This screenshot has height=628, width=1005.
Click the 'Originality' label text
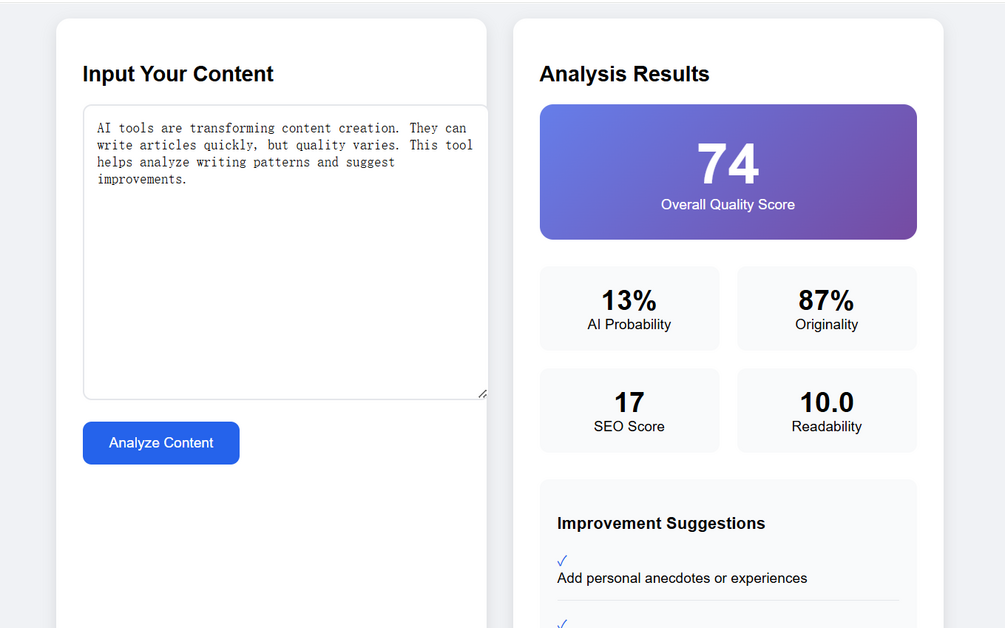(x=827, y=324)
